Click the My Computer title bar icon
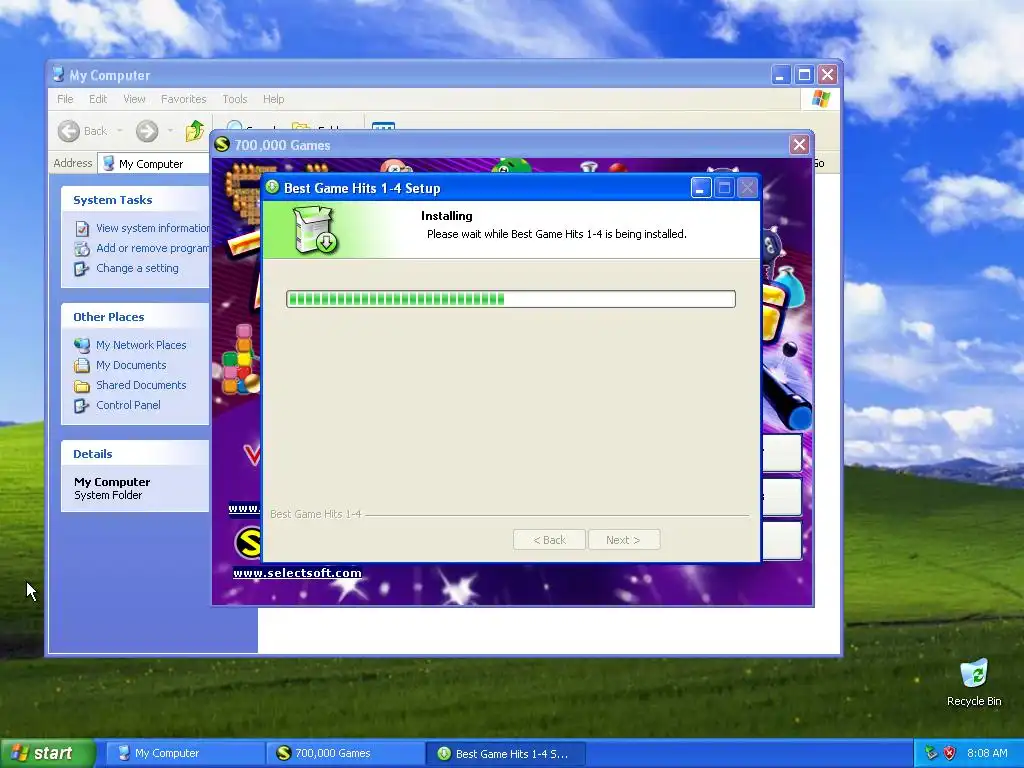 coord(59,74)
